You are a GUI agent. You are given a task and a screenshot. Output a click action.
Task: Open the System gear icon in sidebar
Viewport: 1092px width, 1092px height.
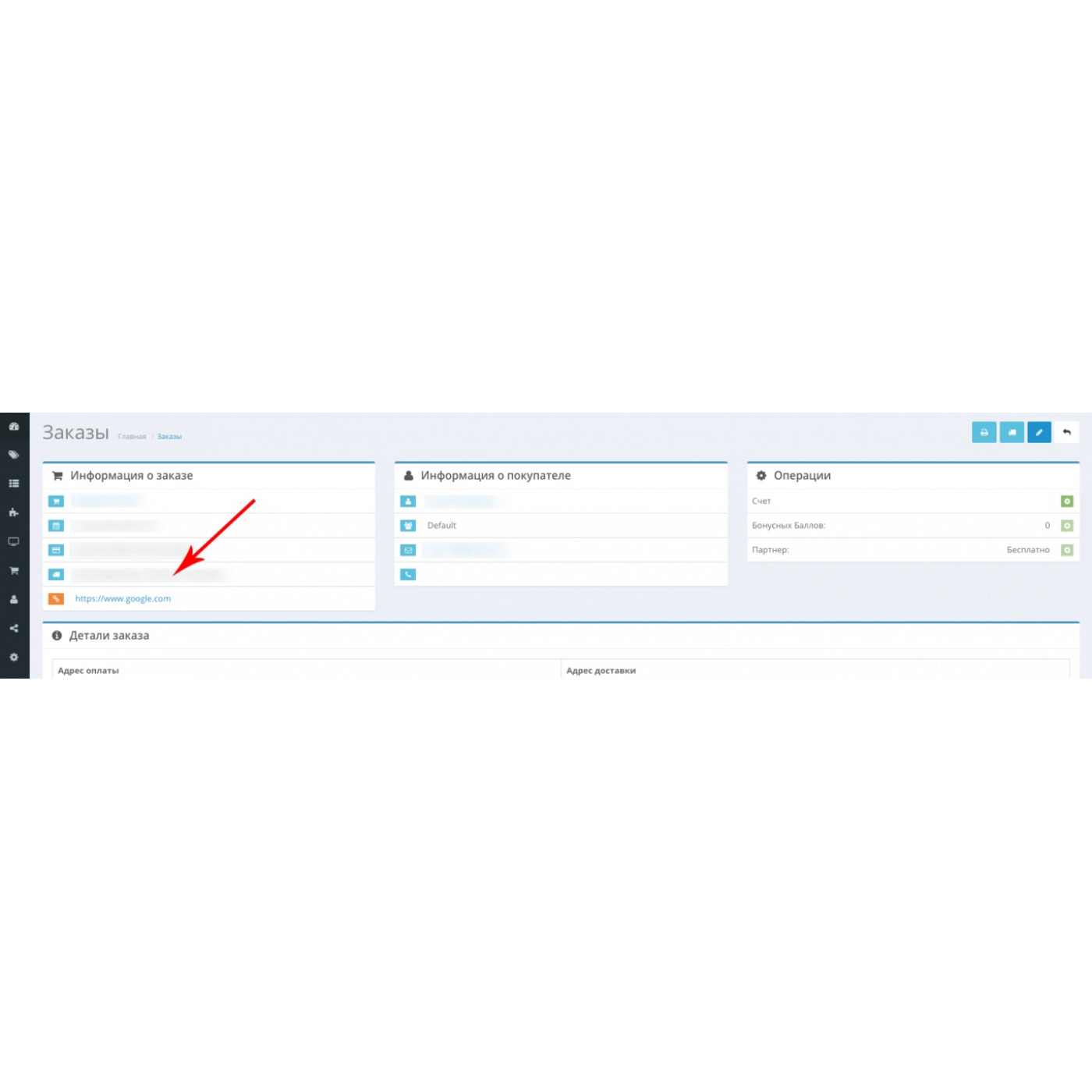(x=14, y=658)
